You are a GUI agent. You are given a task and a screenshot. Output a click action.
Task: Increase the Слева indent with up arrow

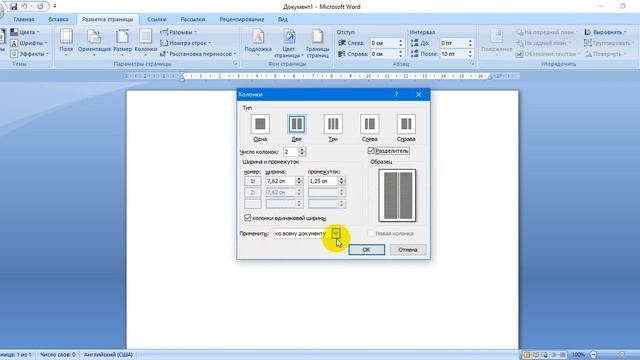pyautogui.click(x=400, y=41)
